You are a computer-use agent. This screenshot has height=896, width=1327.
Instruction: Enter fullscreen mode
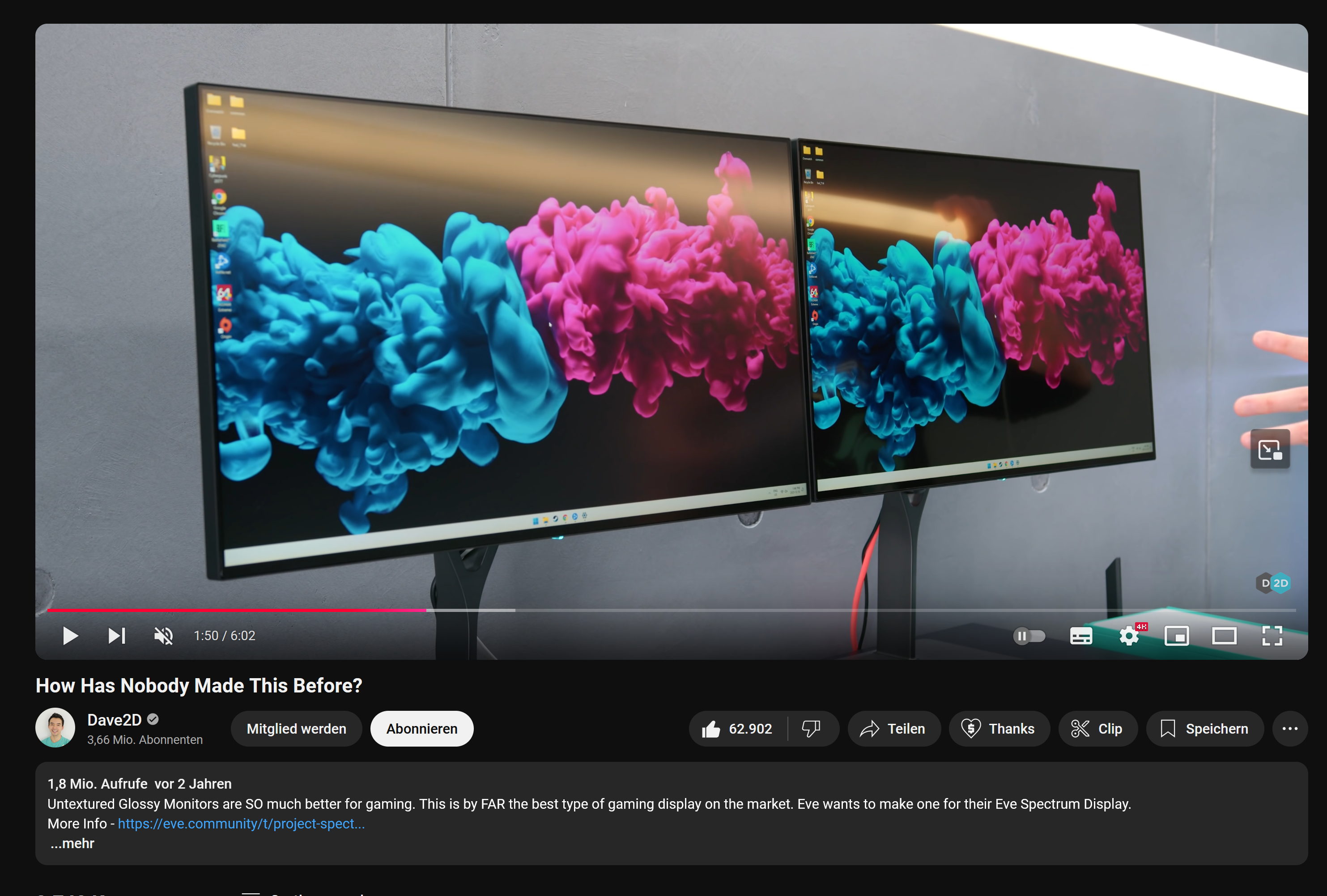point(1272,636)
